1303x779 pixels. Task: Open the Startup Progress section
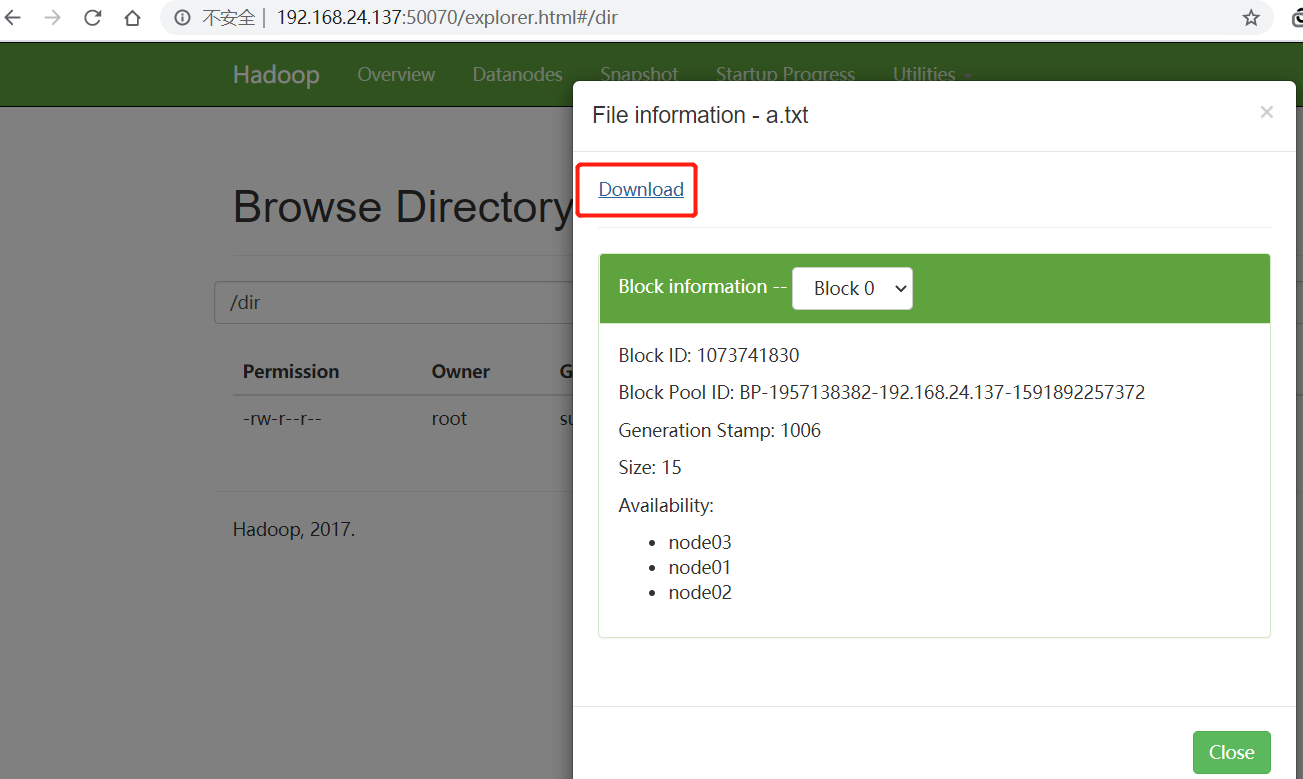click(x=785, y=74)
